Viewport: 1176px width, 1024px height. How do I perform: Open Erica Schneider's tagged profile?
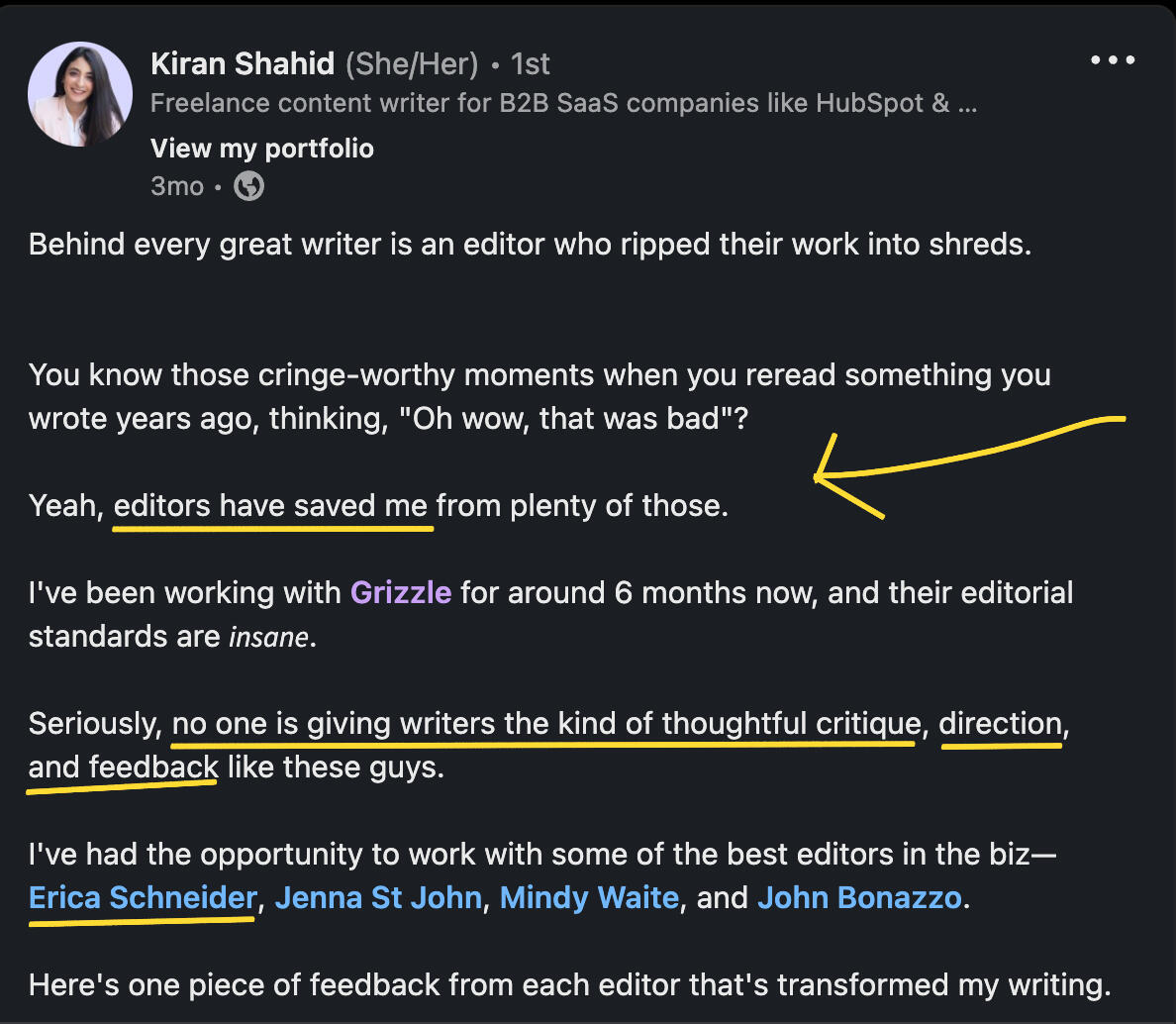coord(143,898)
